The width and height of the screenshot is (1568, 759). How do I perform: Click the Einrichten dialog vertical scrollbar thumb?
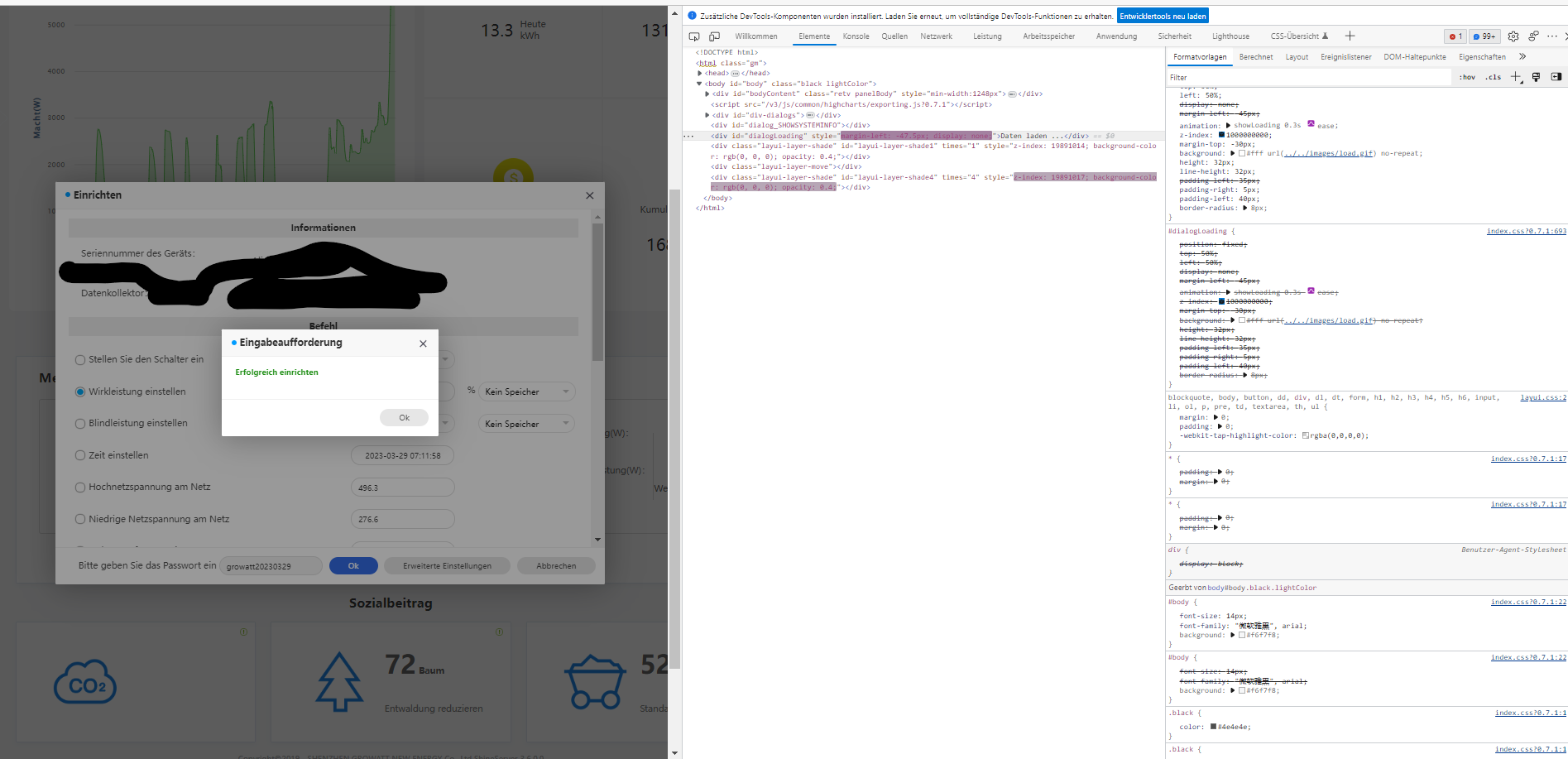point(598,291)
